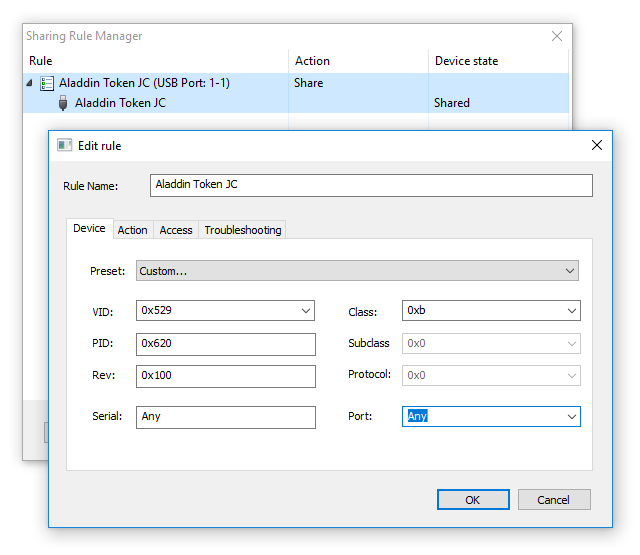Click the Port: label
640x555 pixels.
(x=360, y=416)
